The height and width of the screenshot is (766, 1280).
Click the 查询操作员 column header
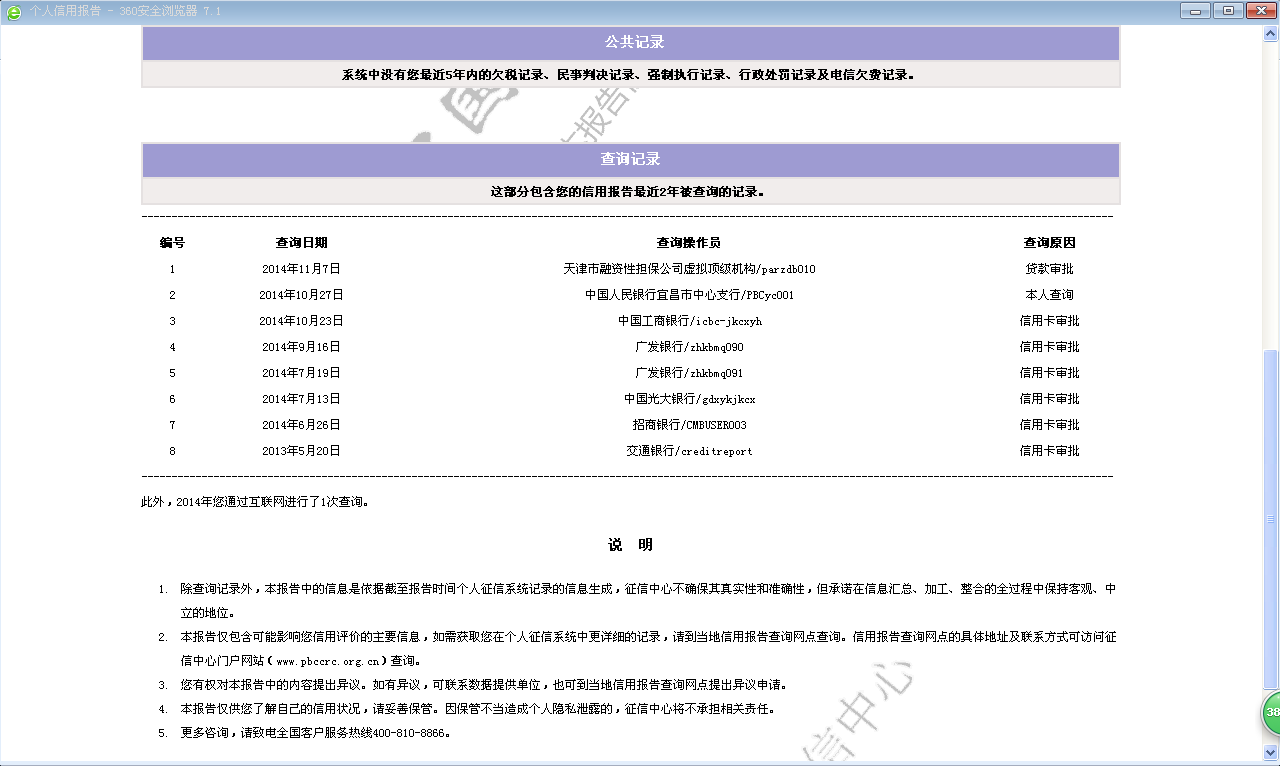click(x=689, y=243)
